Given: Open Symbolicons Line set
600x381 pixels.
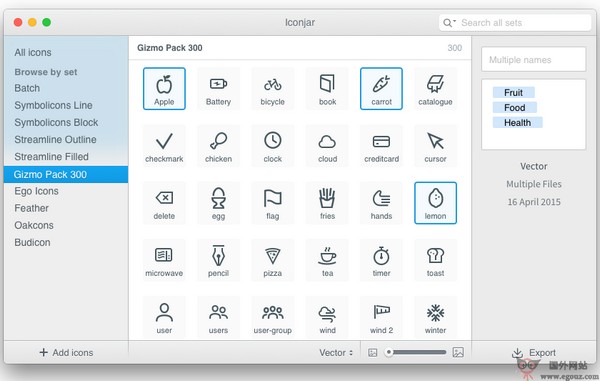Looking at the screenshot, I should pos(53,105).
